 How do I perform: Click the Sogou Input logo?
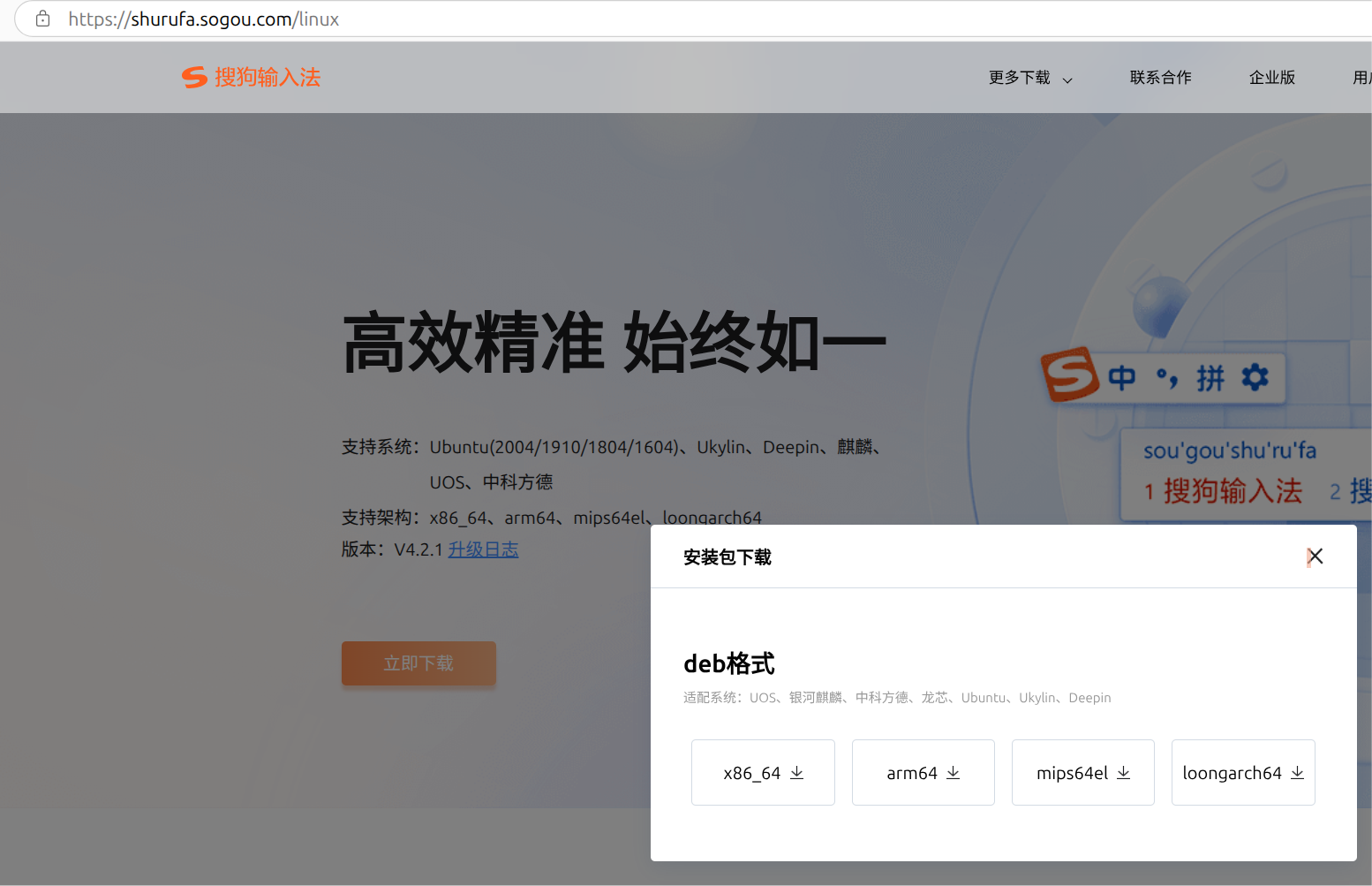click(251, 78)
